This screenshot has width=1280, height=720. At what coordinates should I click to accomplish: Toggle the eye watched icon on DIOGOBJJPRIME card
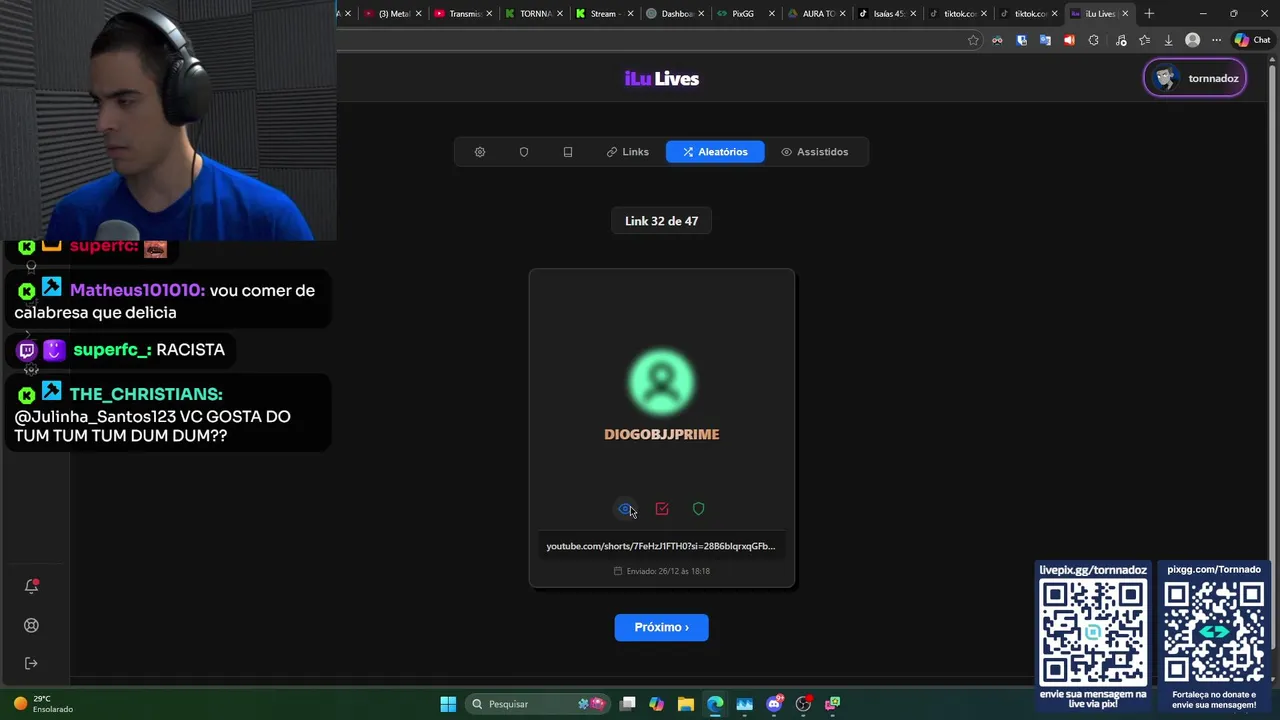tap(625, 509)
